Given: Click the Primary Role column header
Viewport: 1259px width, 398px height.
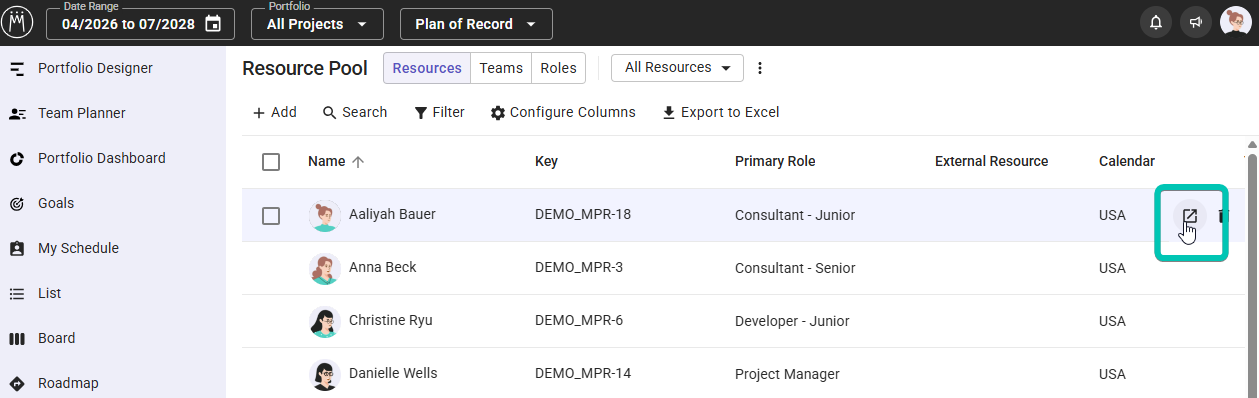Looking at the screenshot, I should click(x=775, y=162).
